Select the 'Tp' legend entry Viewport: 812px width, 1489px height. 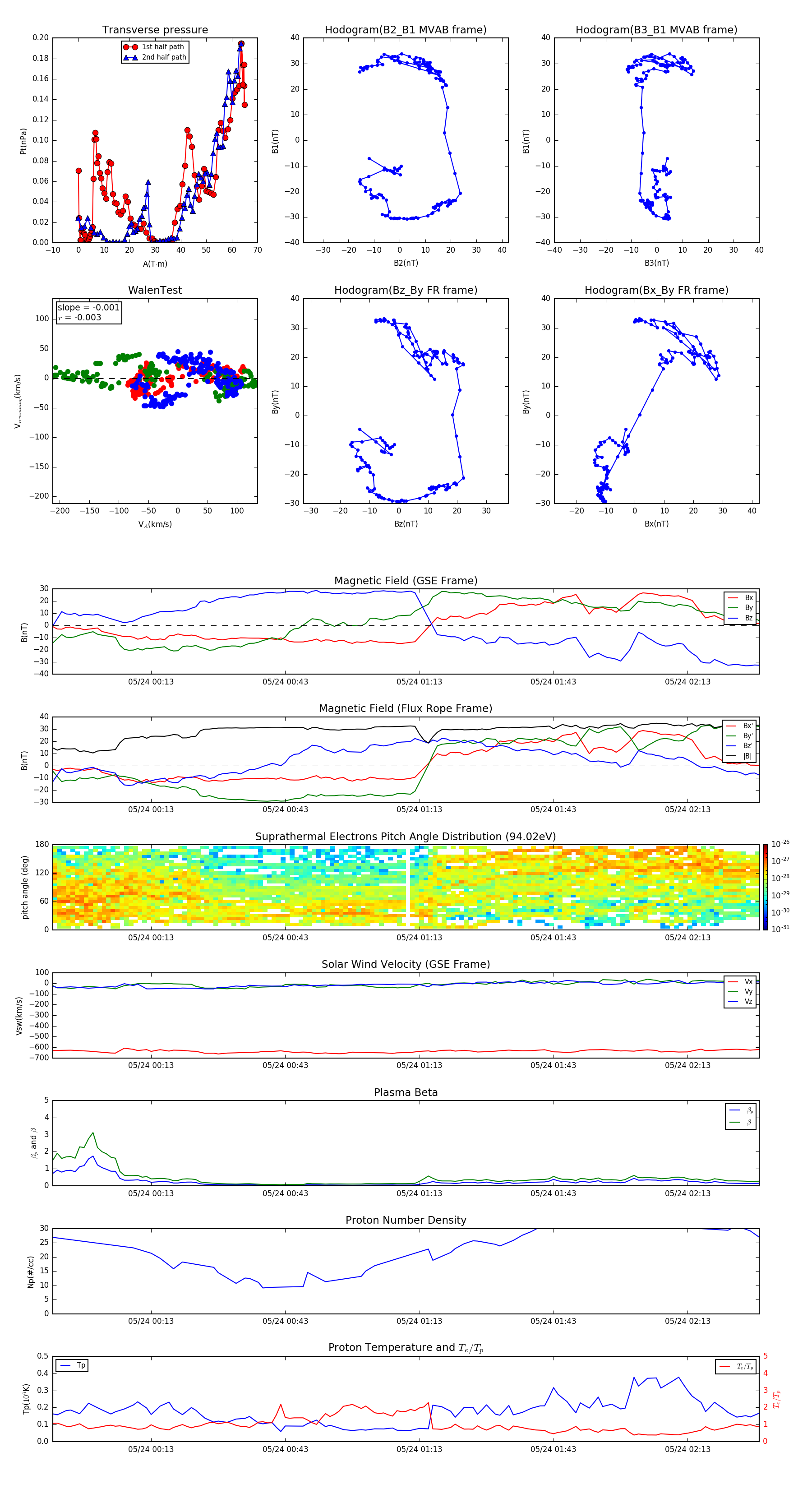[72, 1365]
